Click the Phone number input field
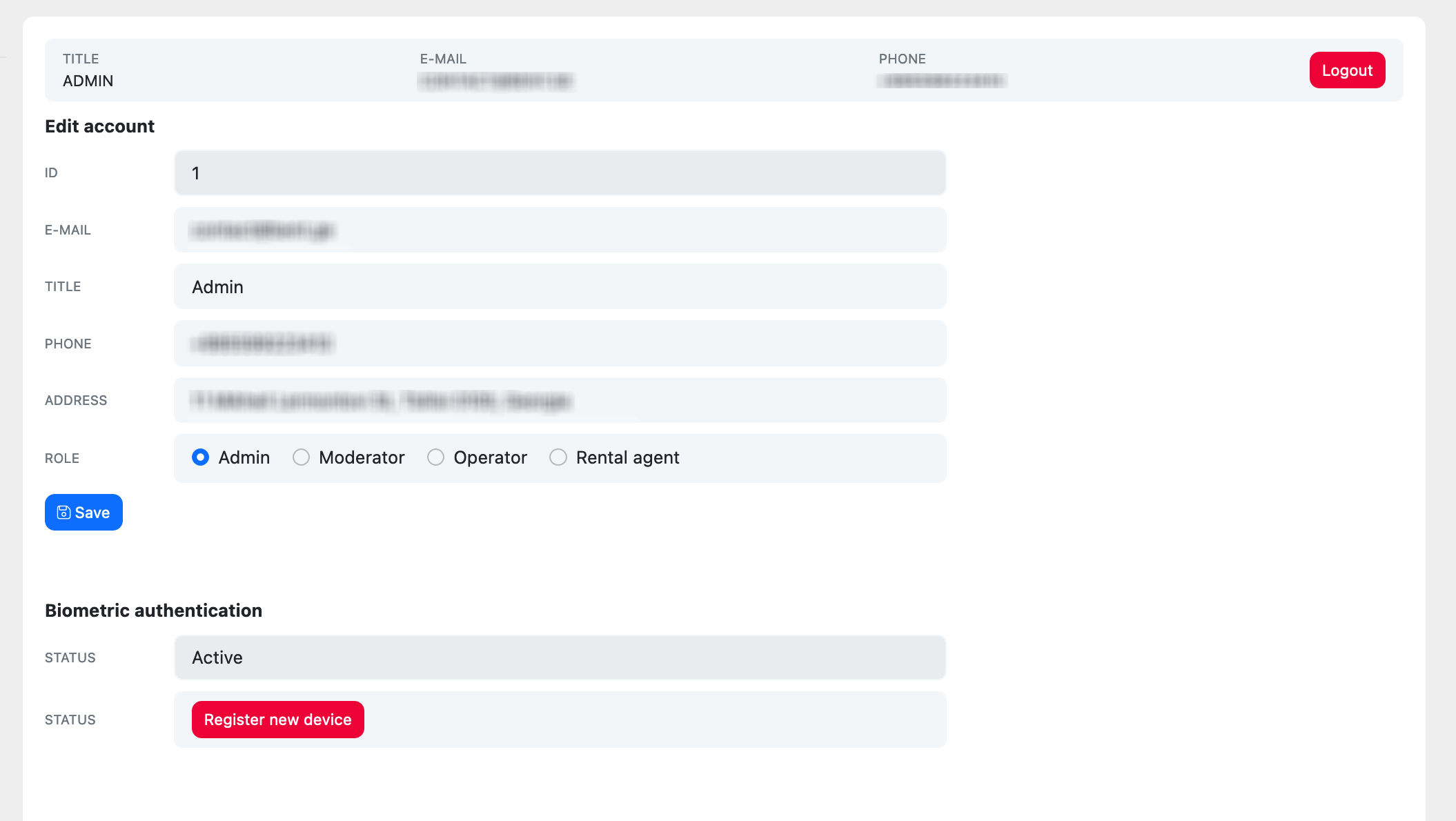The height and width of the screenshot is (821, 1456). [x=559, y=344]
